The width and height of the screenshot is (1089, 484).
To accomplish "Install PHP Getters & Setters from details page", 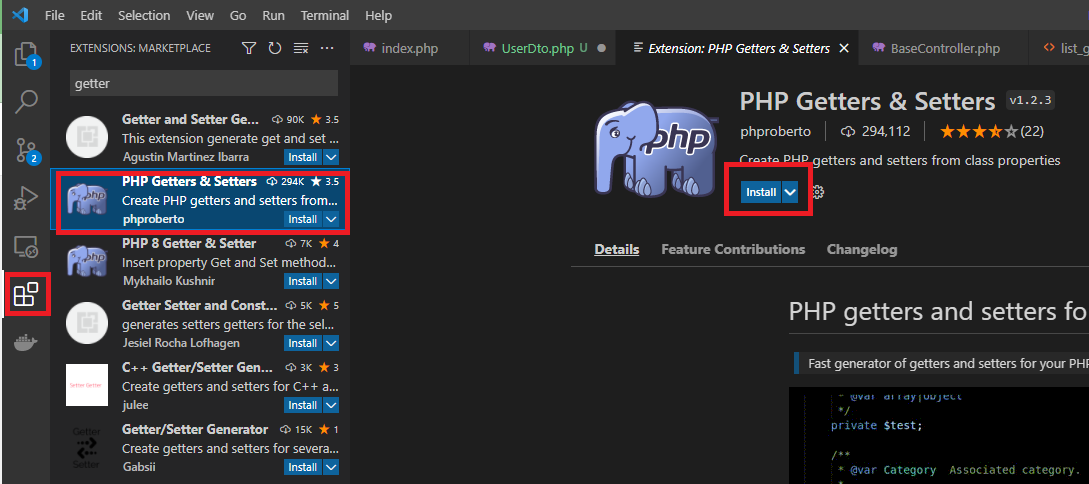I will (761, 192).
